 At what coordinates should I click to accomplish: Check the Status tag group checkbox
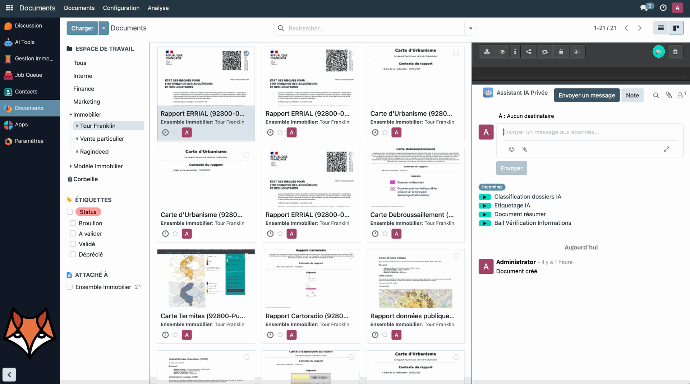[70, 212]
